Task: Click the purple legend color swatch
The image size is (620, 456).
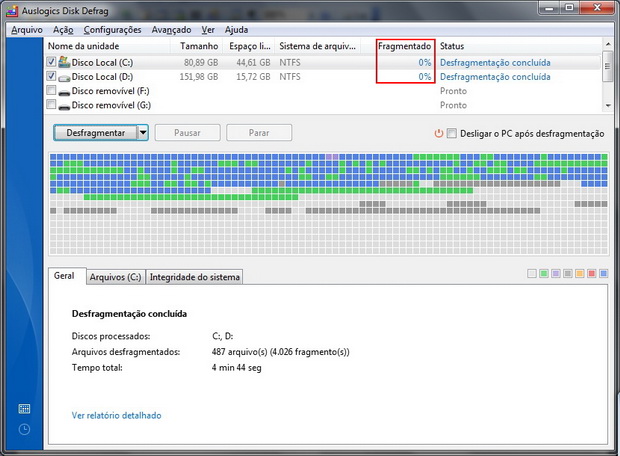Action: click(x=556, y=274)
